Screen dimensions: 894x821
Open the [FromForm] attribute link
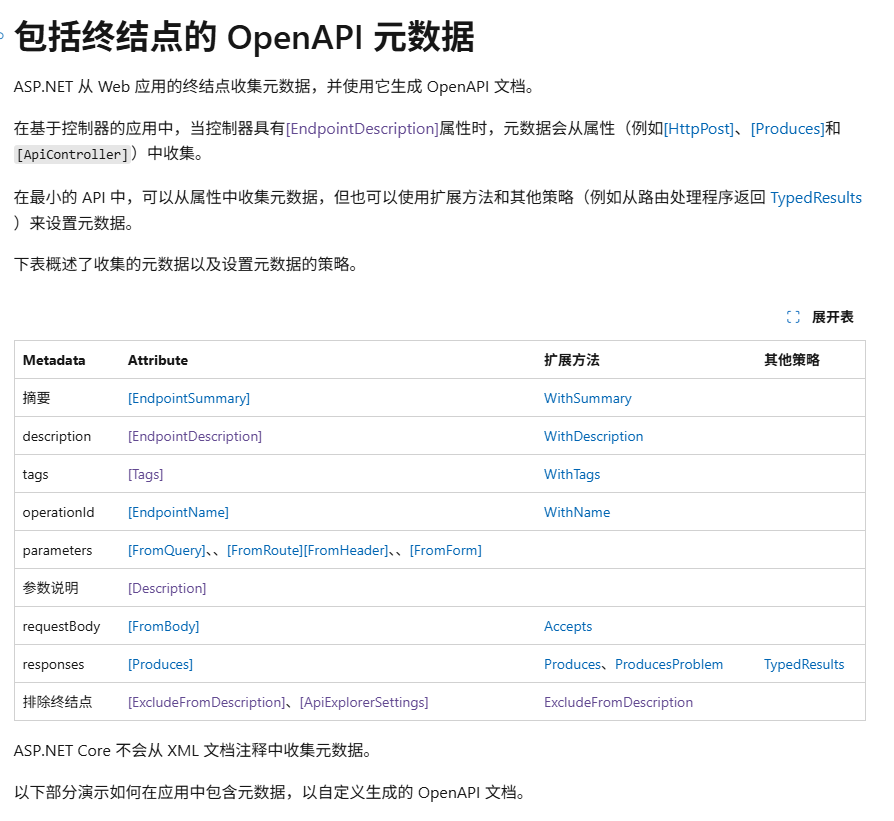tap(446, 550)
